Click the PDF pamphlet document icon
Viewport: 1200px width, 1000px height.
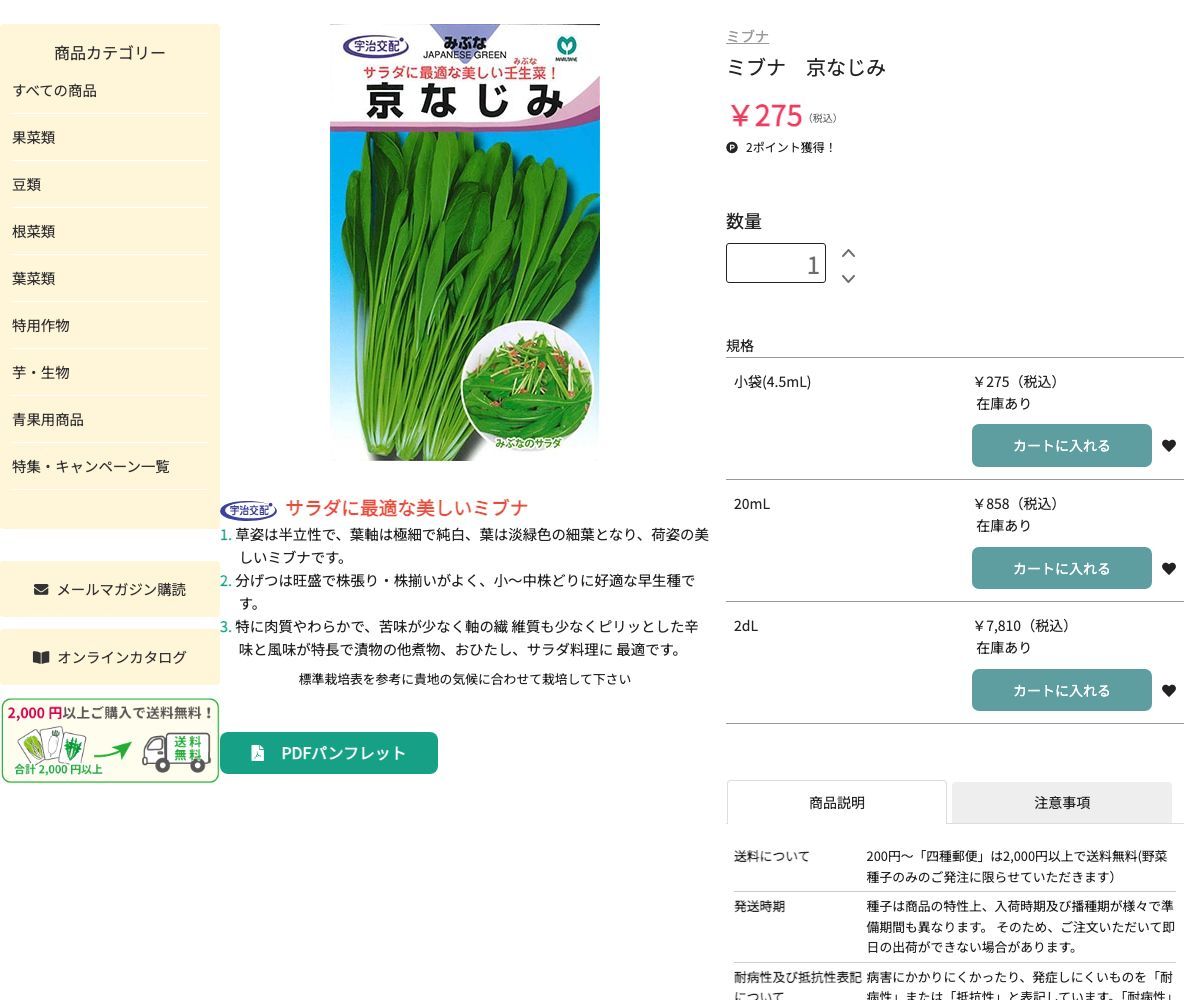(258, 753)
